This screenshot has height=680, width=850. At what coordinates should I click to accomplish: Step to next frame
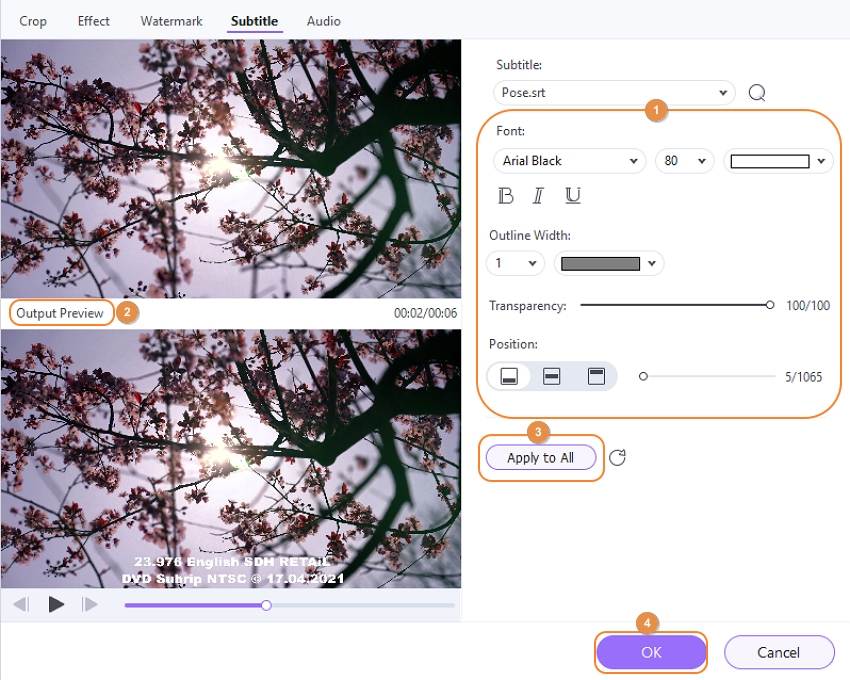(89, 604)
